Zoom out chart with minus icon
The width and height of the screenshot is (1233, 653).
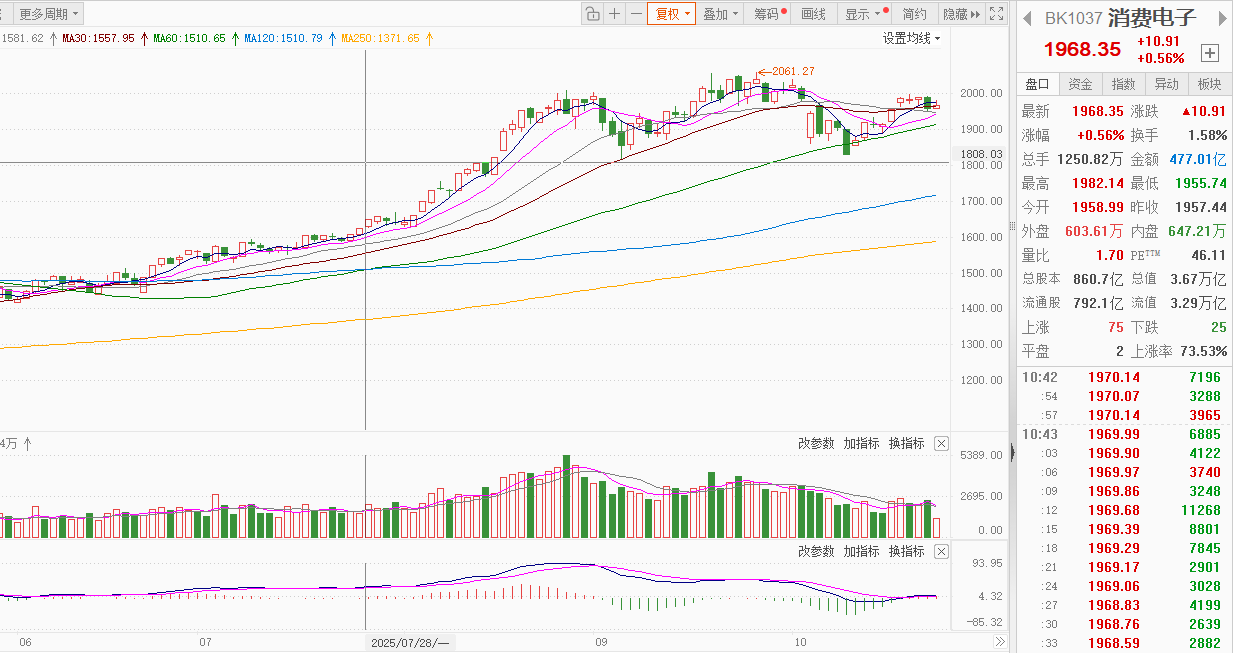tap(636, 14)
